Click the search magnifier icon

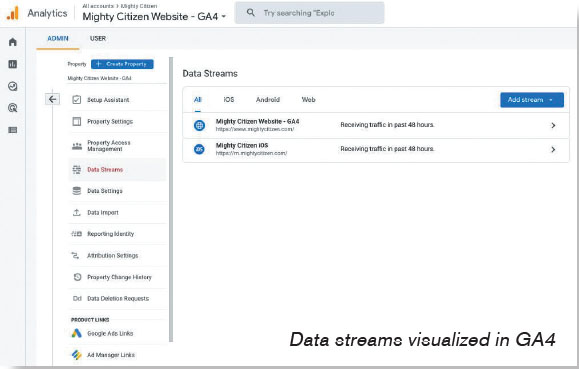point(251,13)
